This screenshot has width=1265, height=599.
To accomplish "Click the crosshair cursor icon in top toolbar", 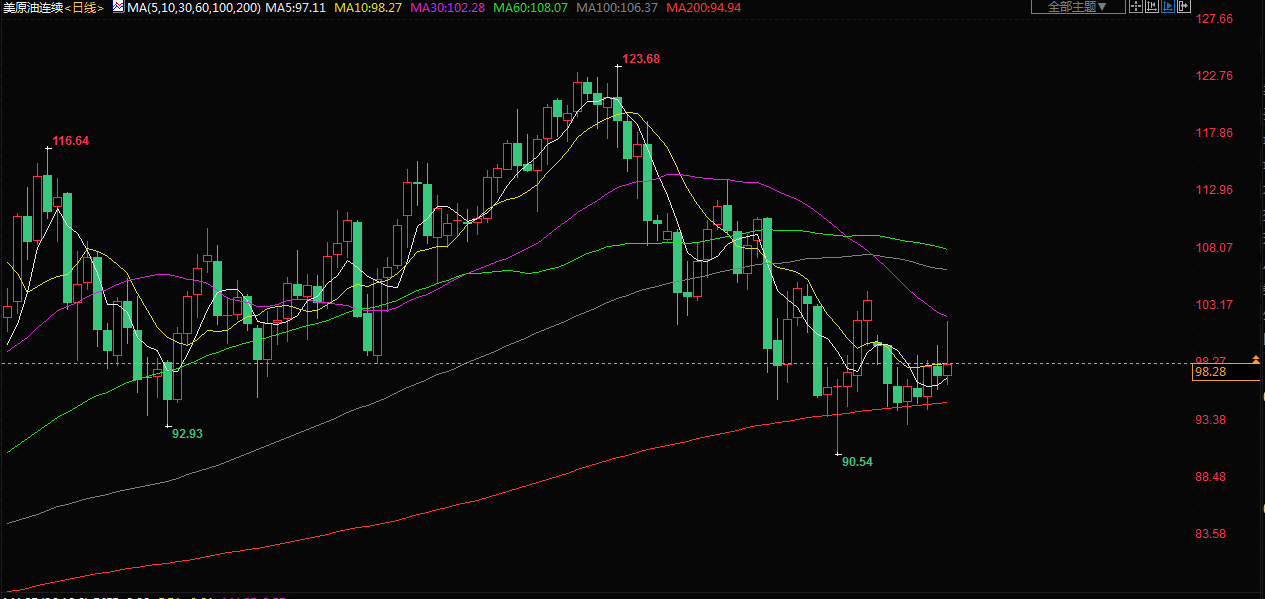I will [1136, 6].
